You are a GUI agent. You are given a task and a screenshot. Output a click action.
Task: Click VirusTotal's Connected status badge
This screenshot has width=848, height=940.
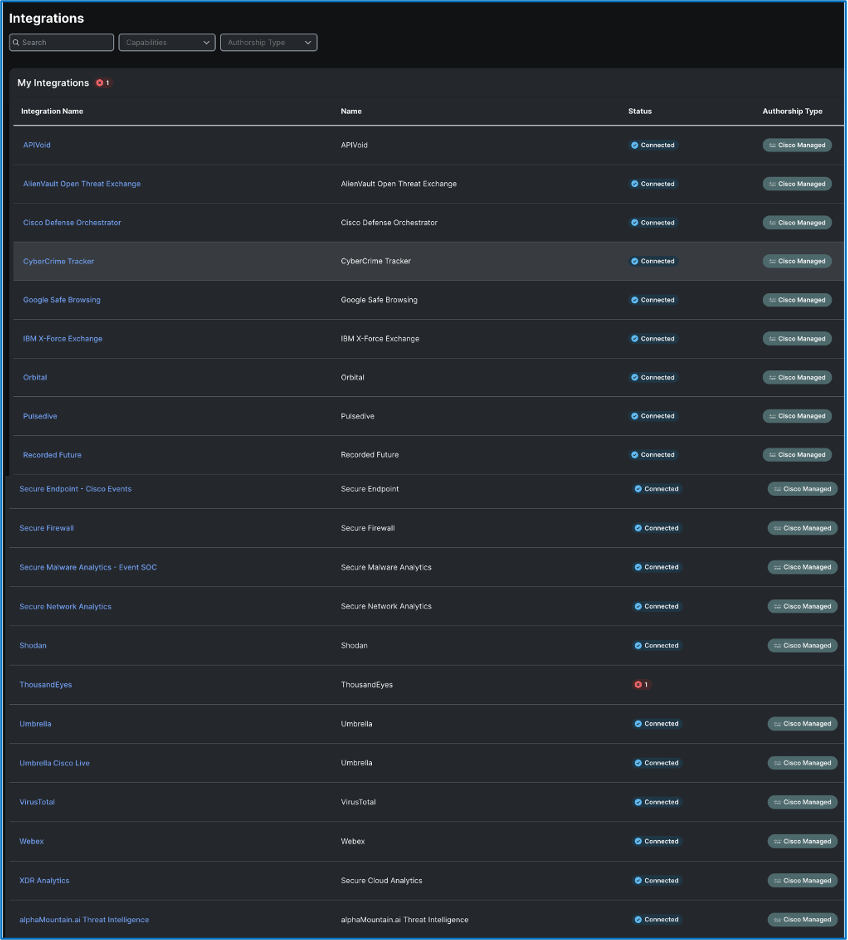click(x=657, y=802)
